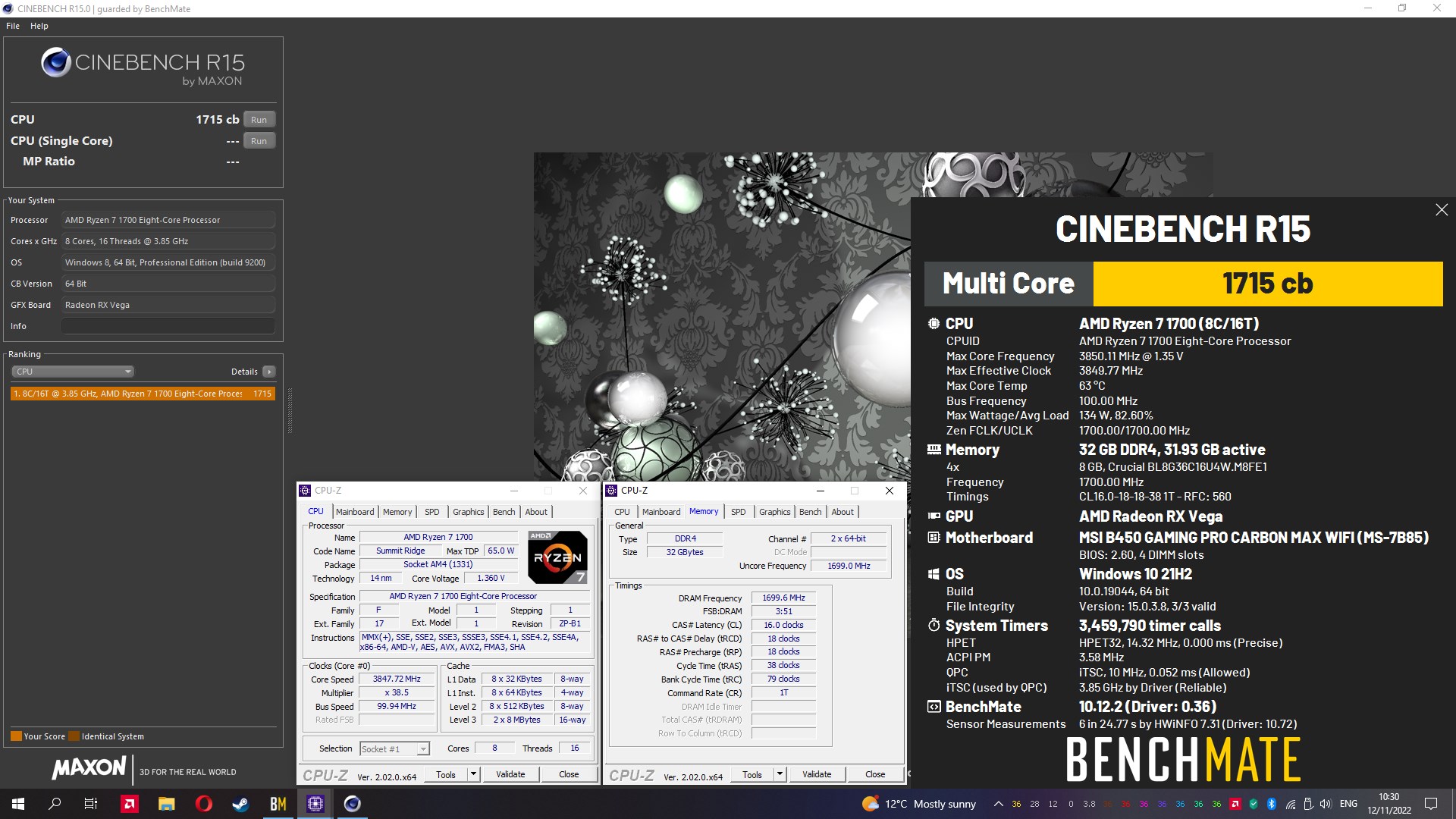The width and height of the screenshot is (1456, 819).
Task: Open the Start menu
Action: click(x=18, y=804)
